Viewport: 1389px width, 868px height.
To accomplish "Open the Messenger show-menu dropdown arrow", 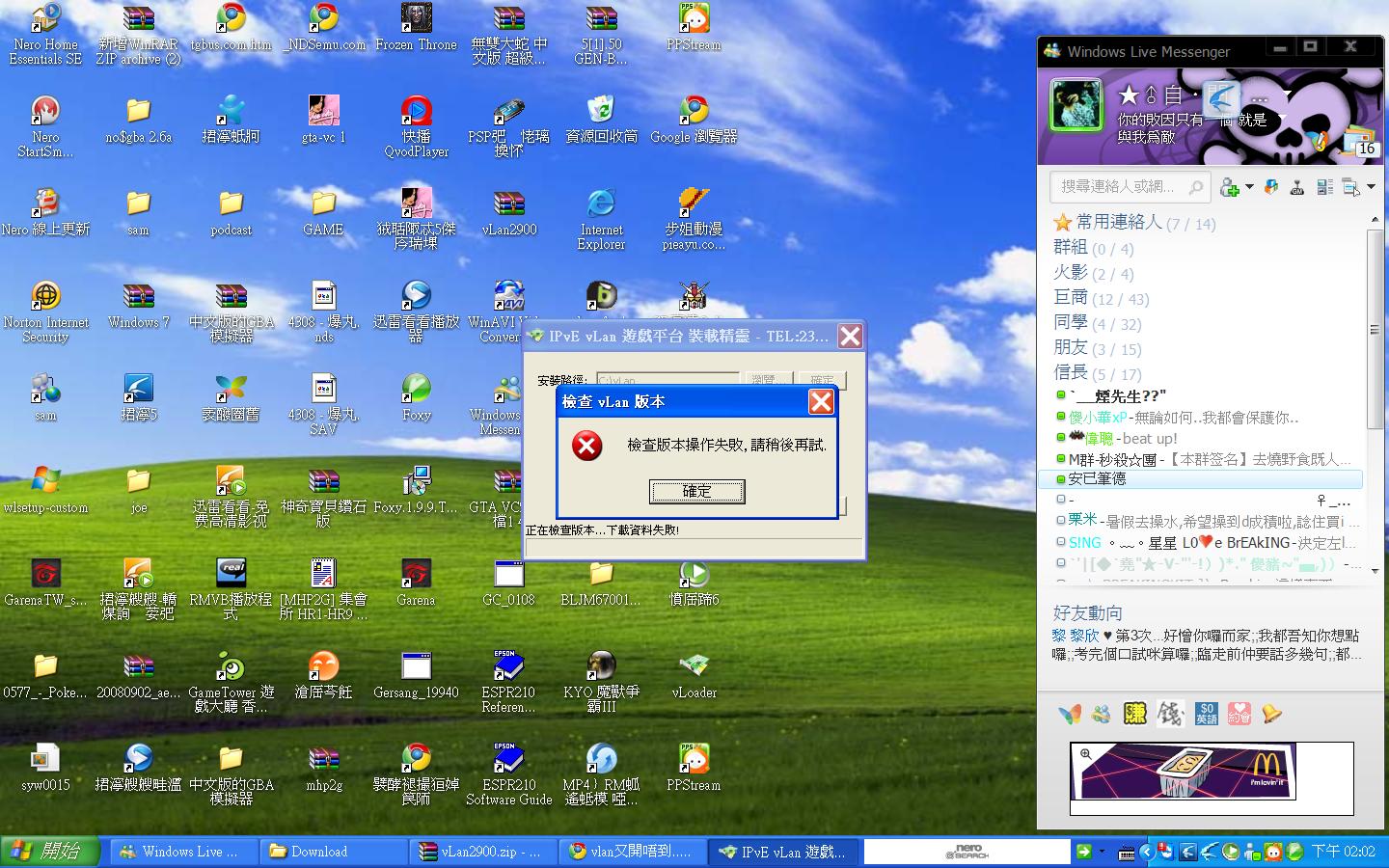I will 1371,187.
